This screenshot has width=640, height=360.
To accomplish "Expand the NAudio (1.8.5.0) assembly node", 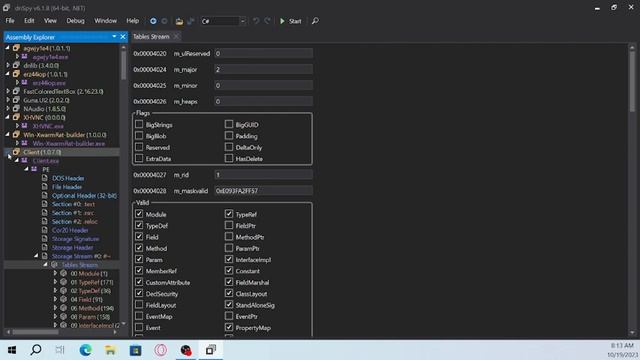I will click(x=7, y=109).
